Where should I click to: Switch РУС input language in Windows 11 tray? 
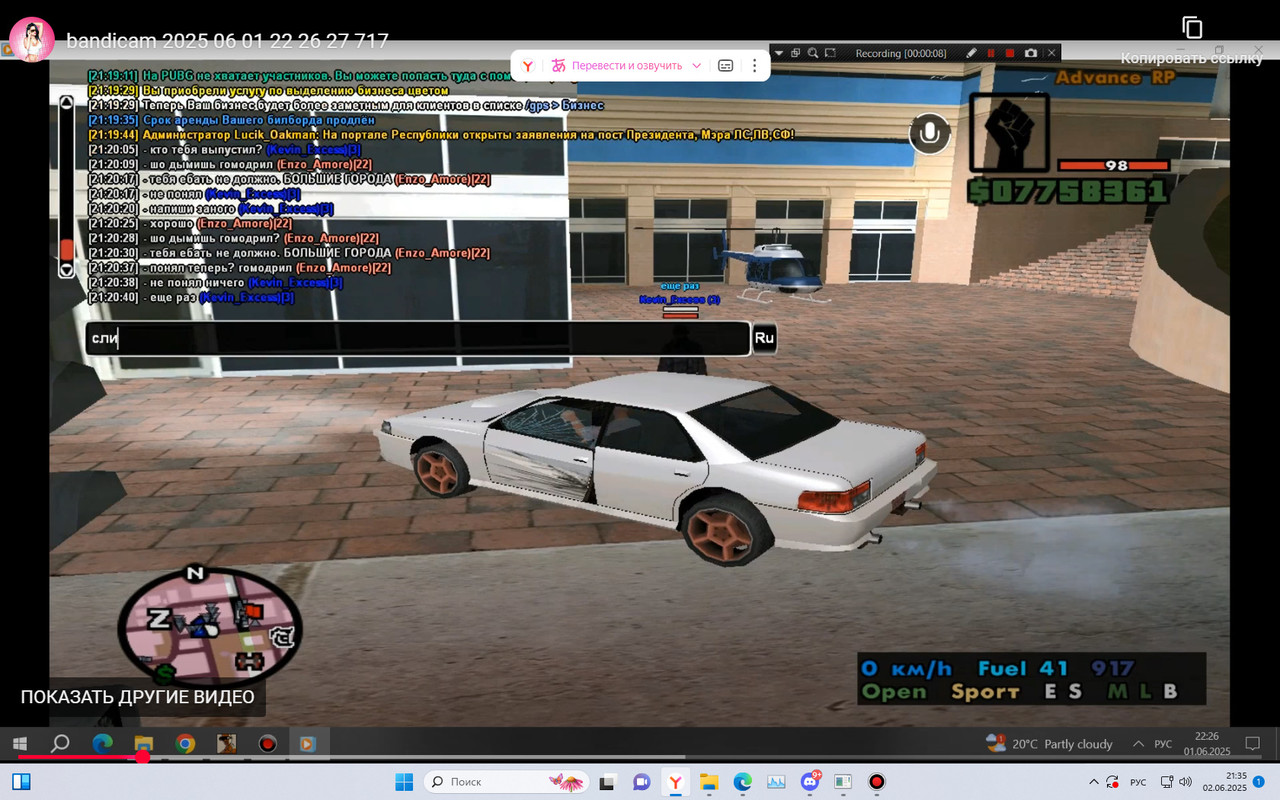pyautogui.click(x=1139, y=781)
